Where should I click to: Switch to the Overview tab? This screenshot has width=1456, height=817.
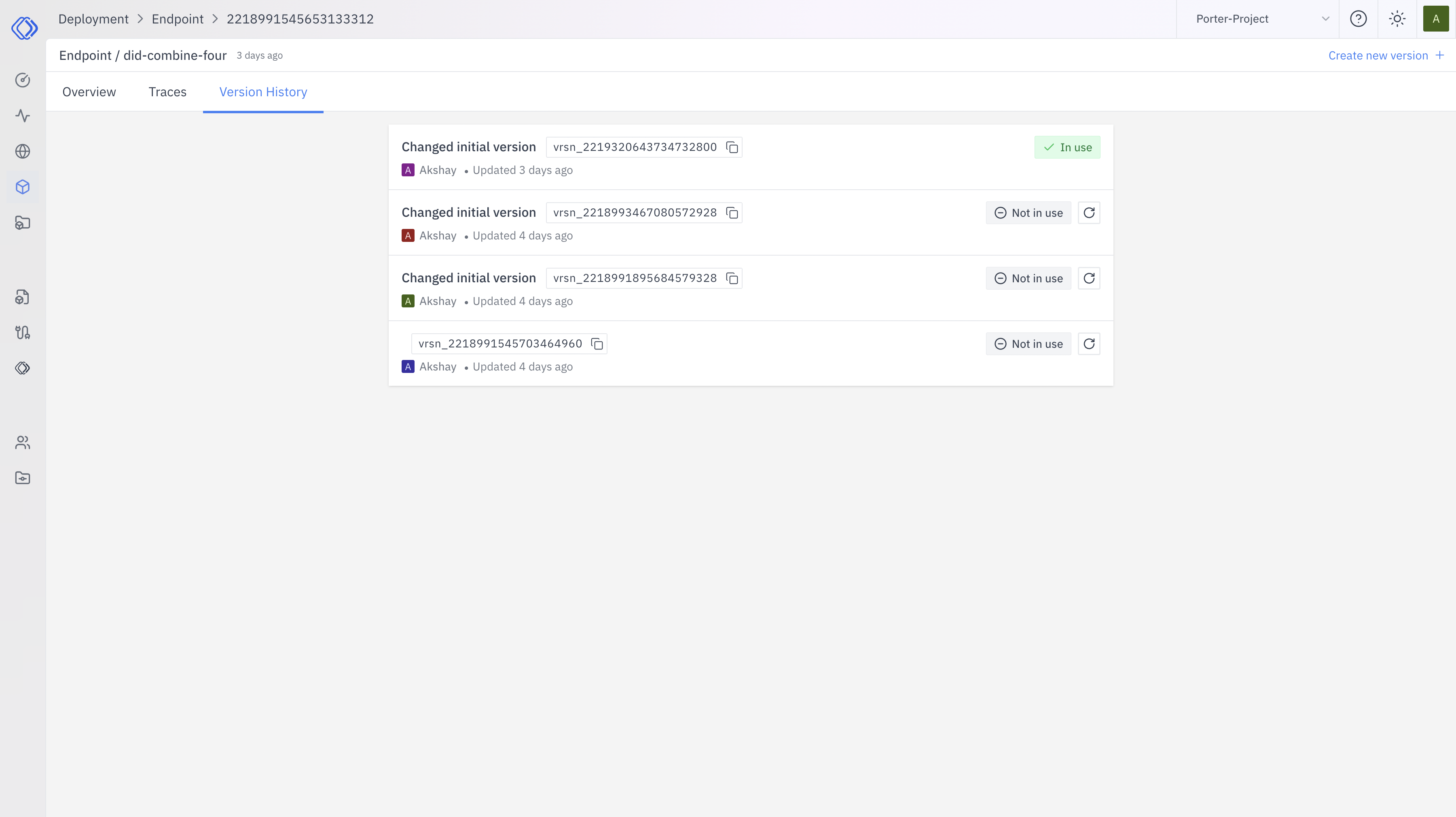(89, 91)
